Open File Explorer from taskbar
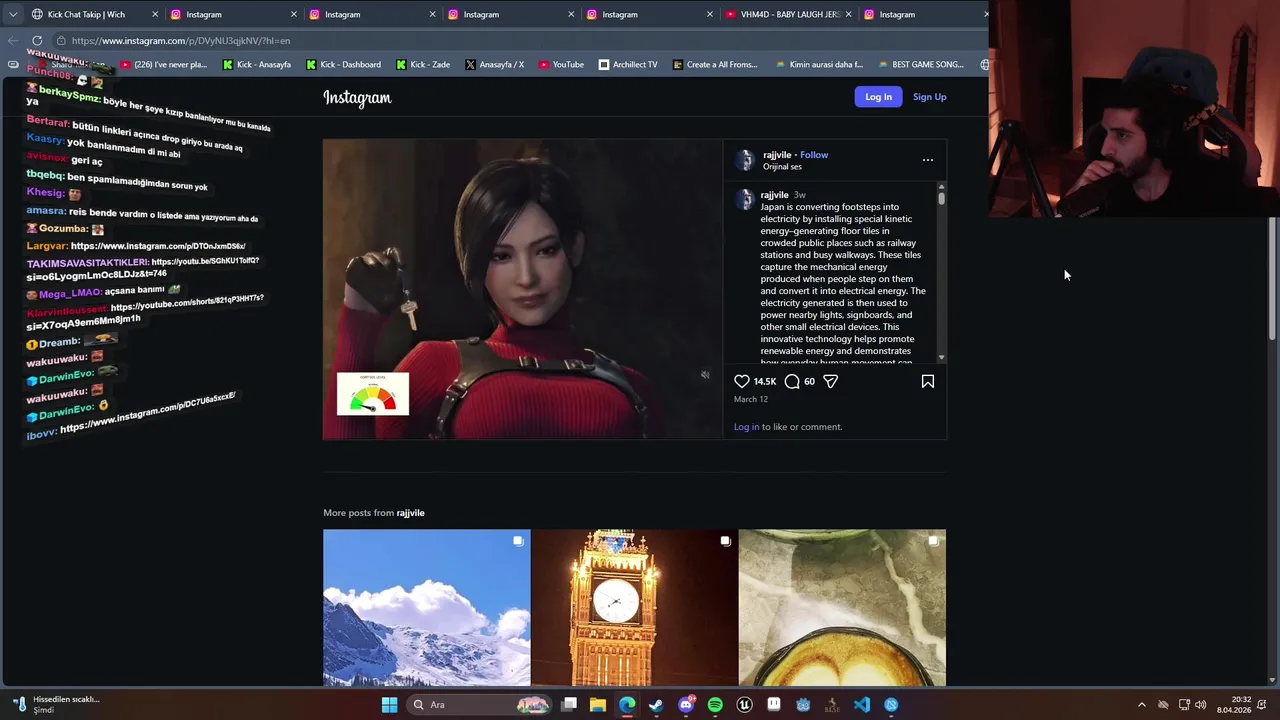Screen dimensions: 1280x720 point(598,705)
